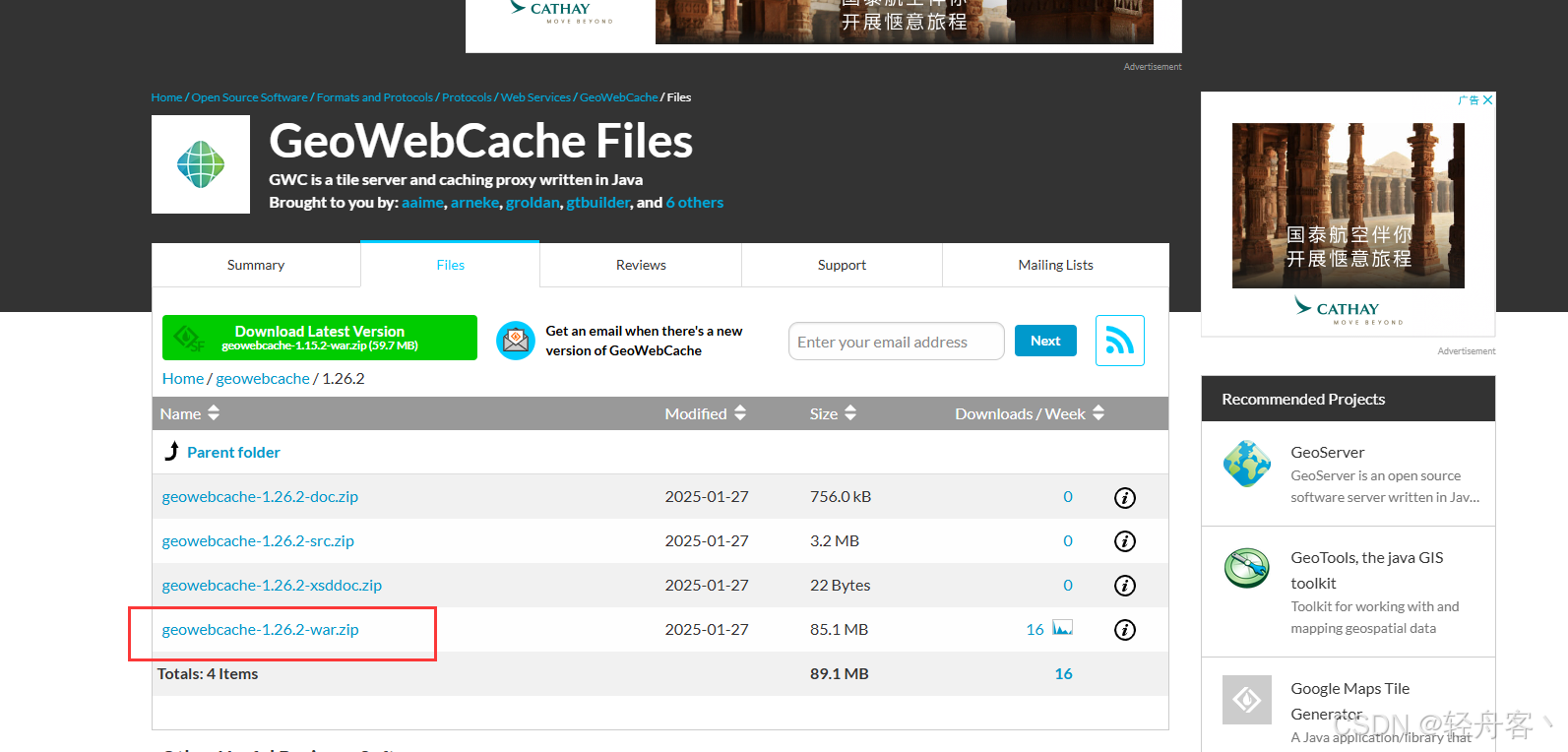1568x752 pixels.
Task: Show the 6 others contributors
Action: point(695,203)
